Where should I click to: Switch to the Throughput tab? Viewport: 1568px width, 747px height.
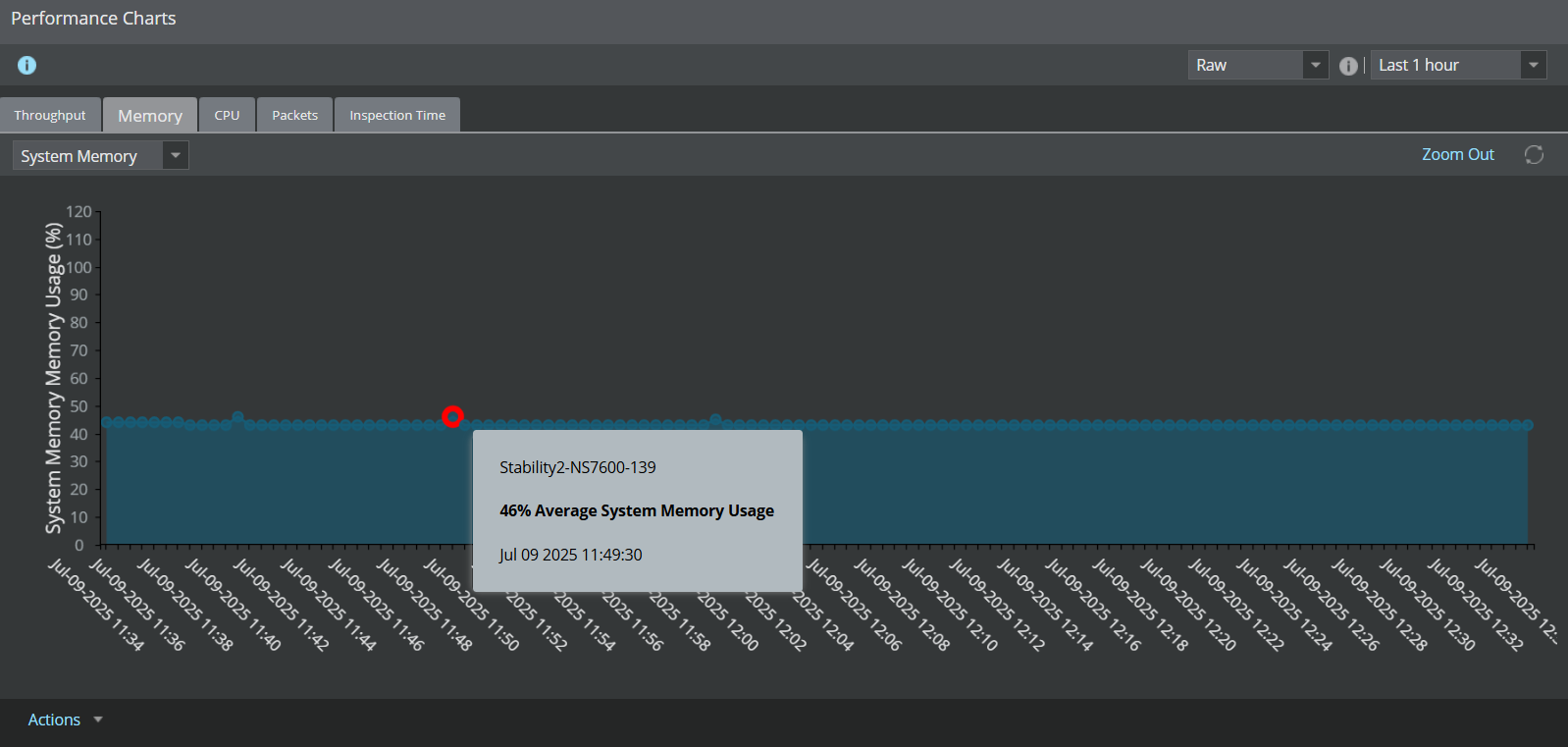tap(50, 115)
